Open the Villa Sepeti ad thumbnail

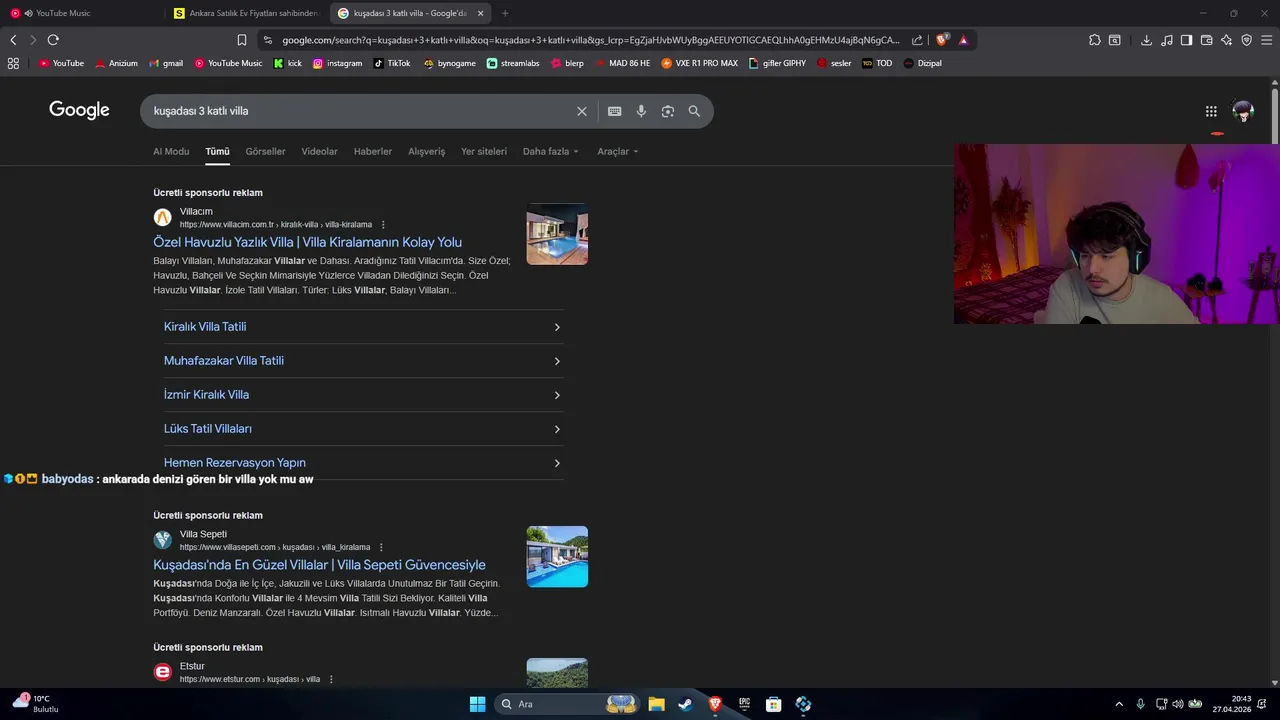pos(557,557)
